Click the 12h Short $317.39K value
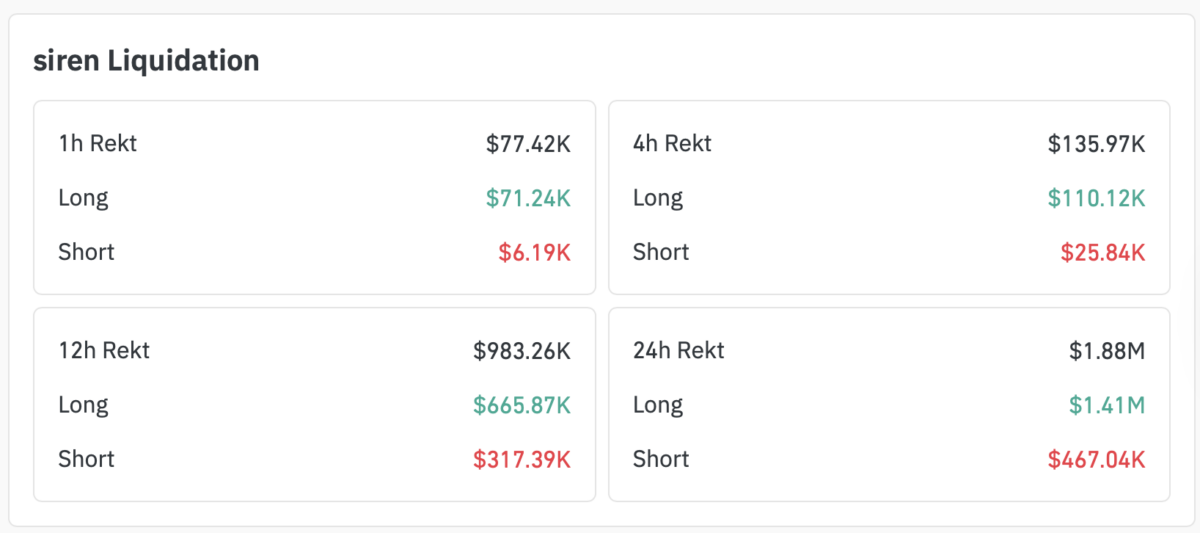 point(522,459)
